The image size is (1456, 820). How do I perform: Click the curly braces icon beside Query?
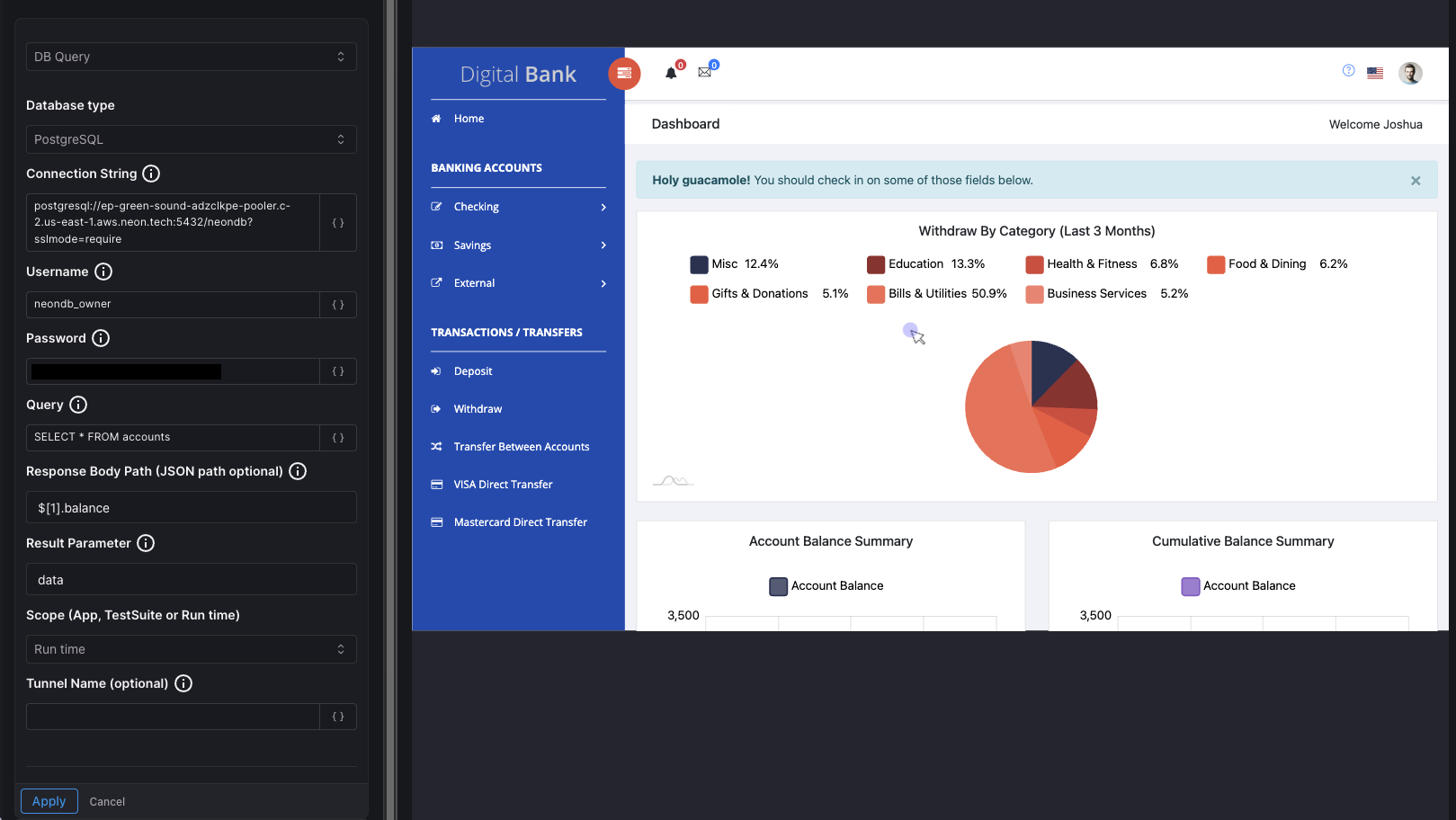point(338,438)
